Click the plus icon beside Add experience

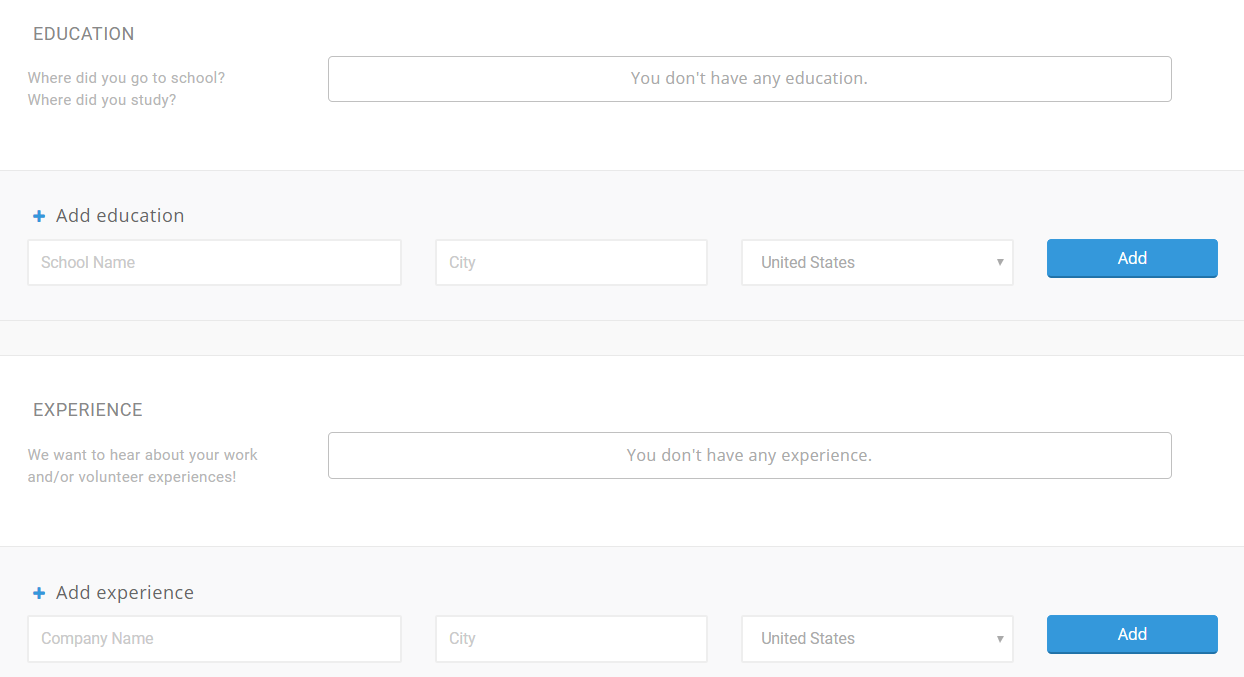[x=39, y=593]
